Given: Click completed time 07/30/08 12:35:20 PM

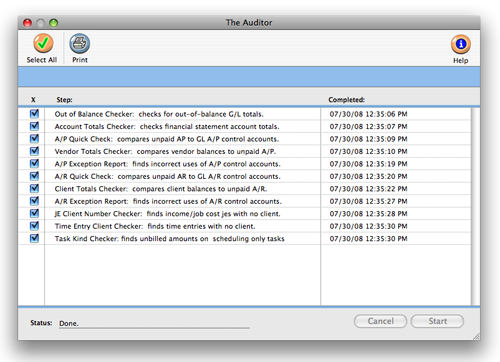Looking at the screenshot, I should click(368, 176).
